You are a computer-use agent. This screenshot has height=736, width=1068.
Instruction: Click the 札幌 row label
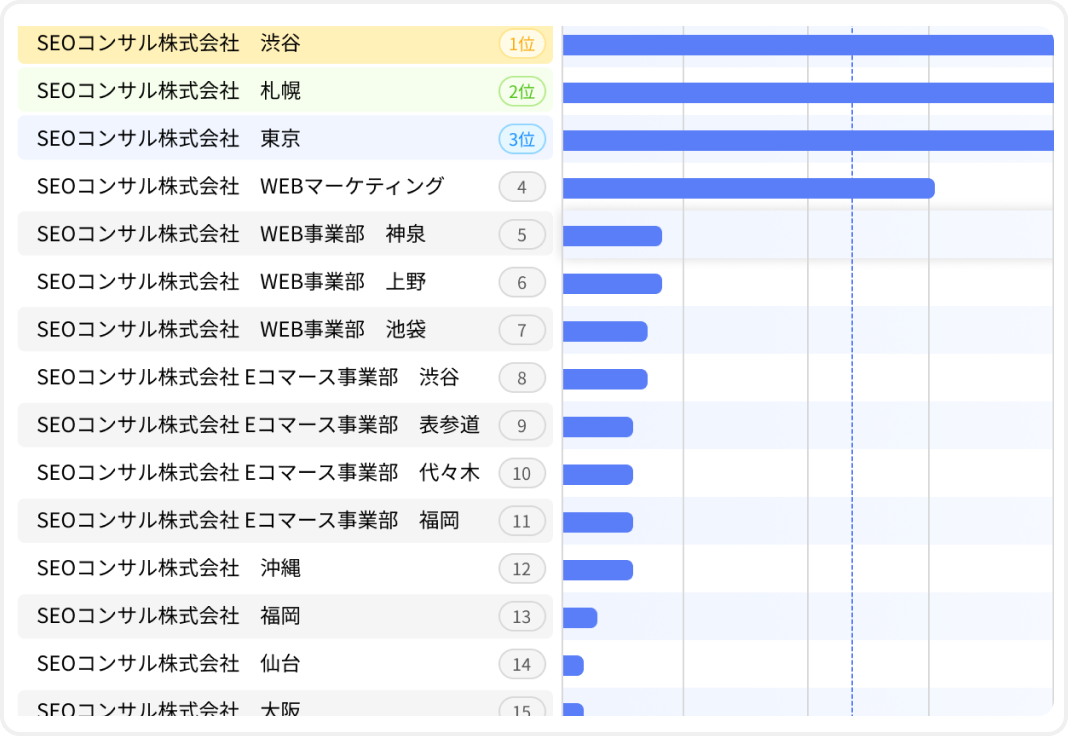click(200, 91)
